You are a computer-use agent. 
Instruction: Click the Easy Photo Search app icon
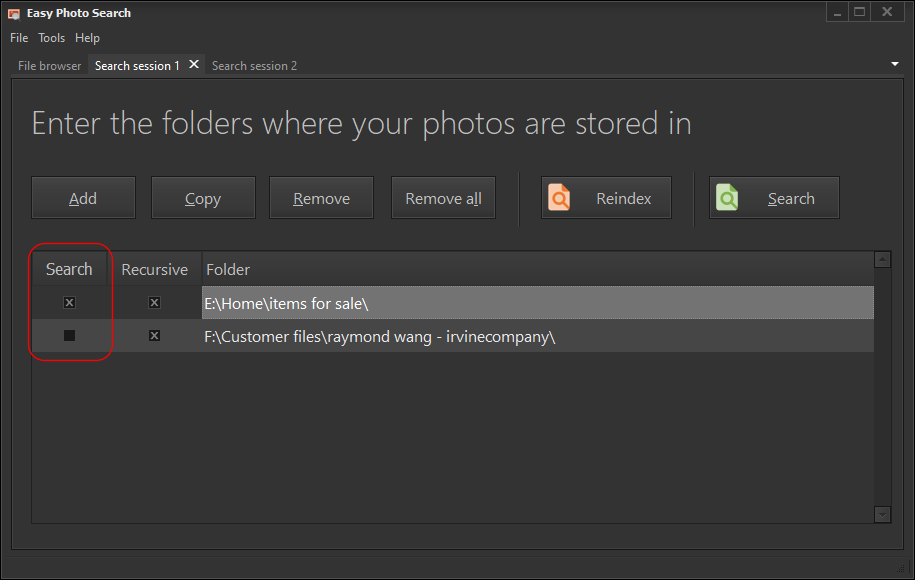pyautogui.click(x=14, y=13)
